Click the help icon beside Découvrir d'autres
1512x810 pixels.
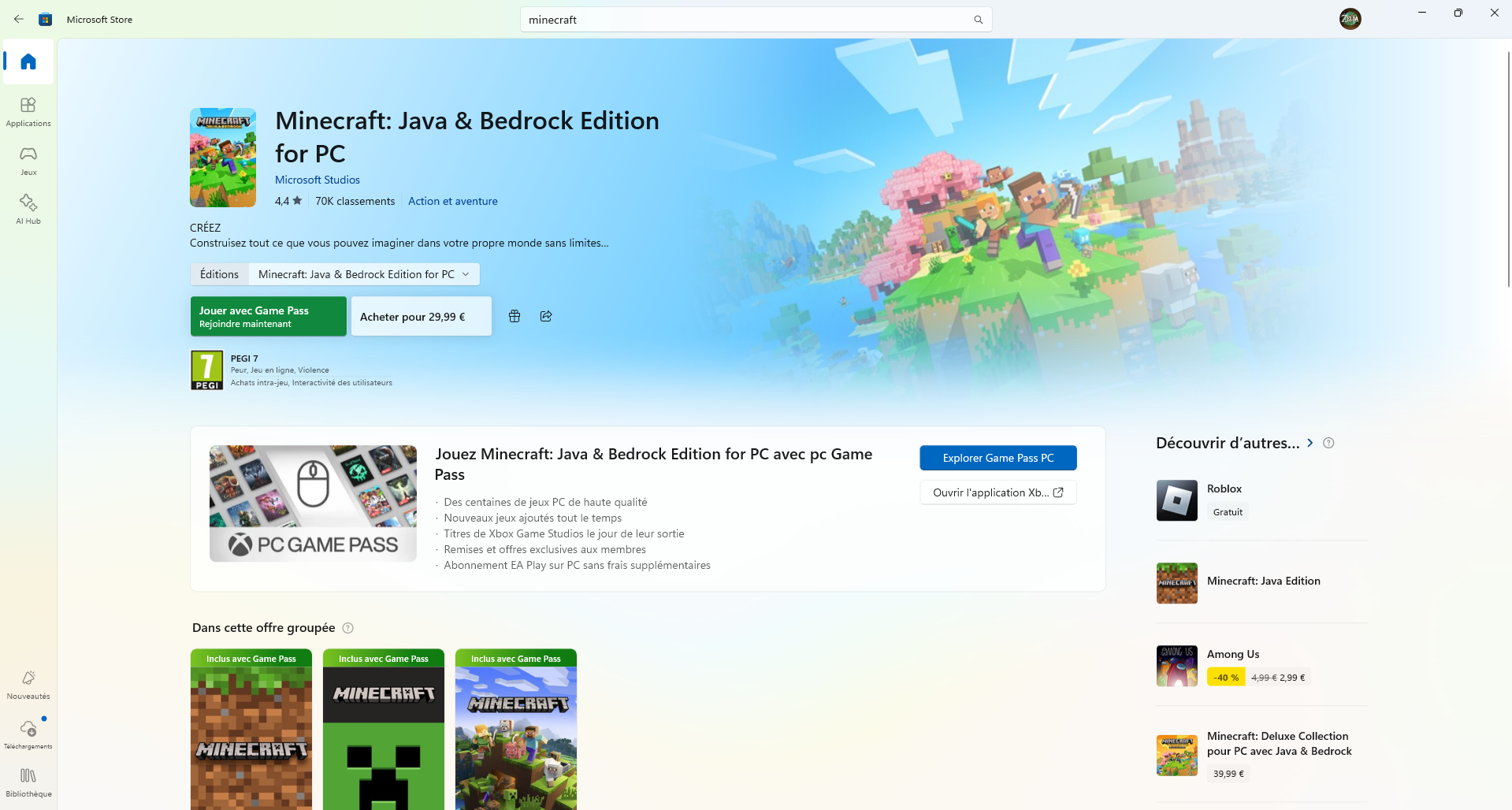pyautogui.click(x=1328, y=443)
